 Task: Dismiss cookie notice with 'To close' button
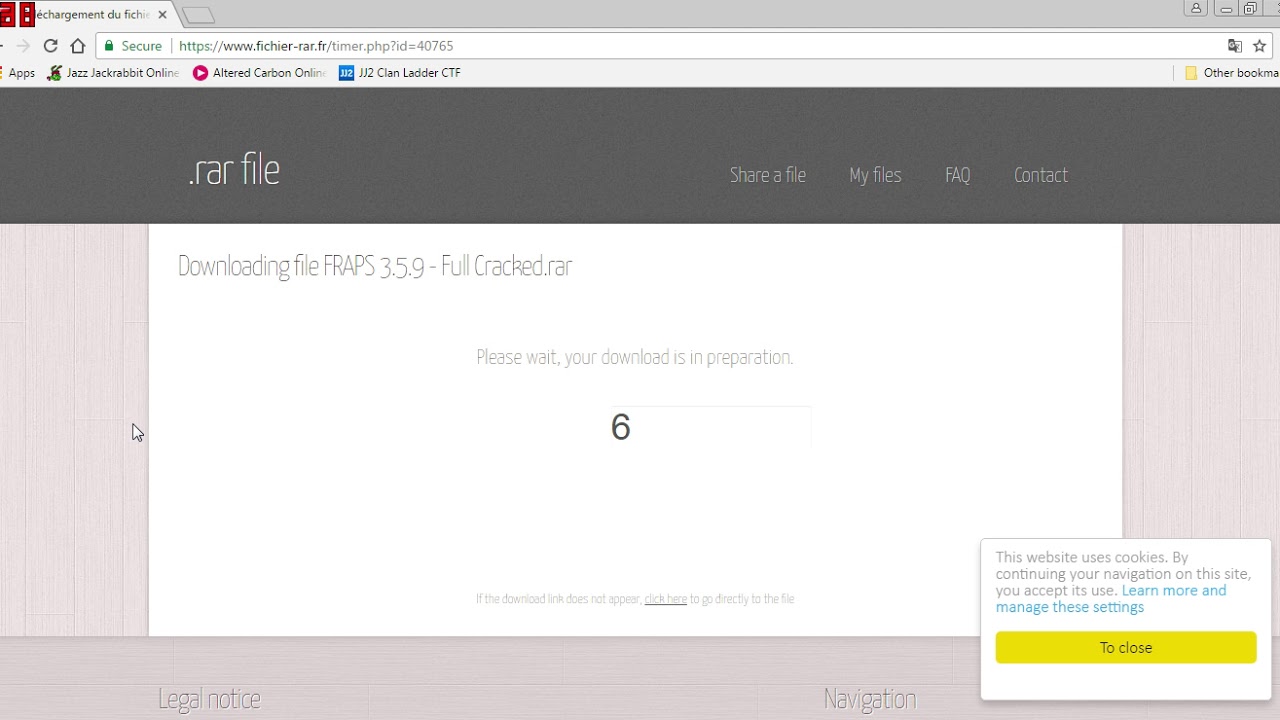point(1126,647)
